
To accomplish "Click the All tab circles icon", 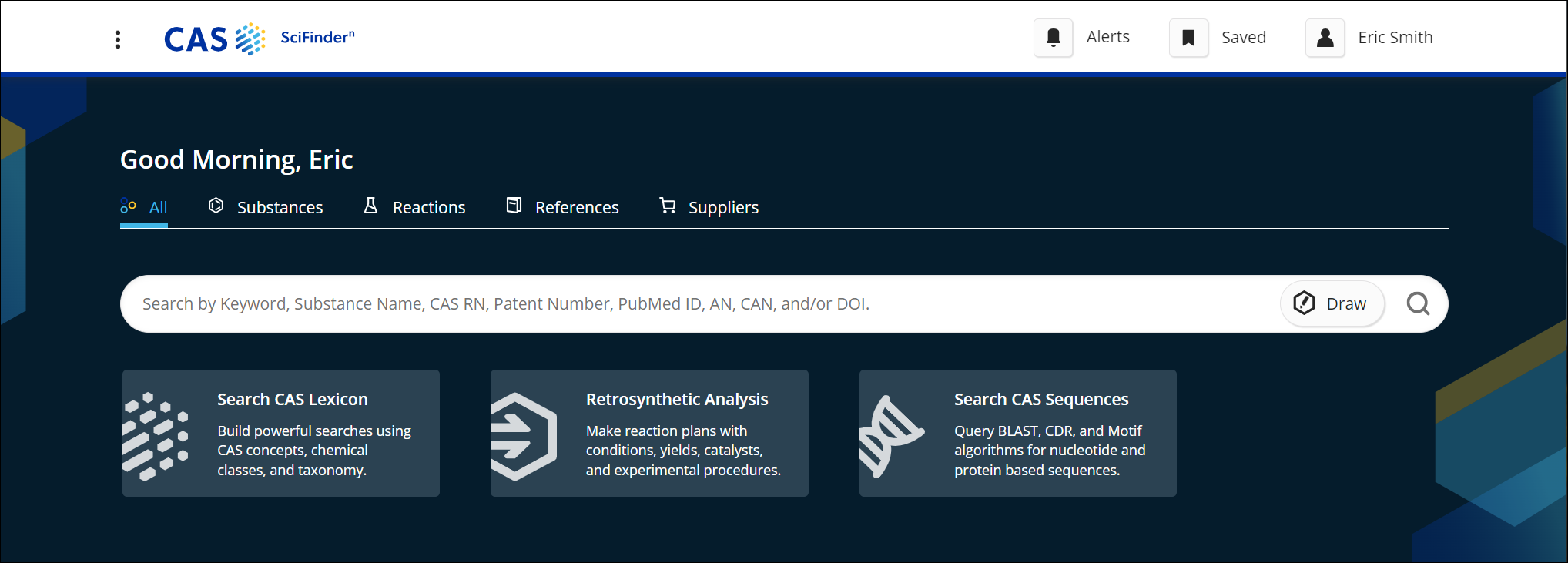I will coord(128,206).
